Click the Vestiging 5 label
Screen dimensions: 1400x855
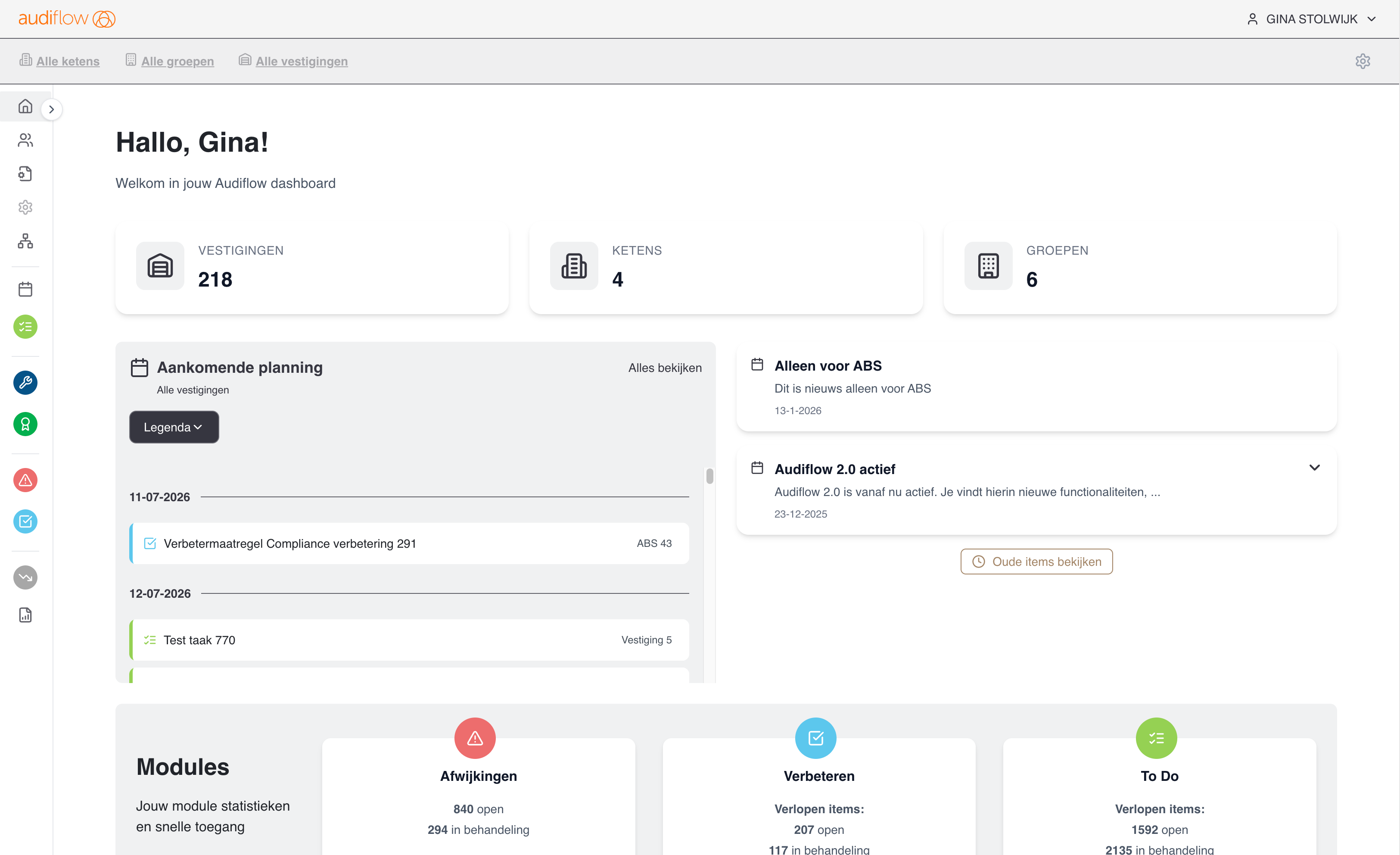(x=647, y=640)
